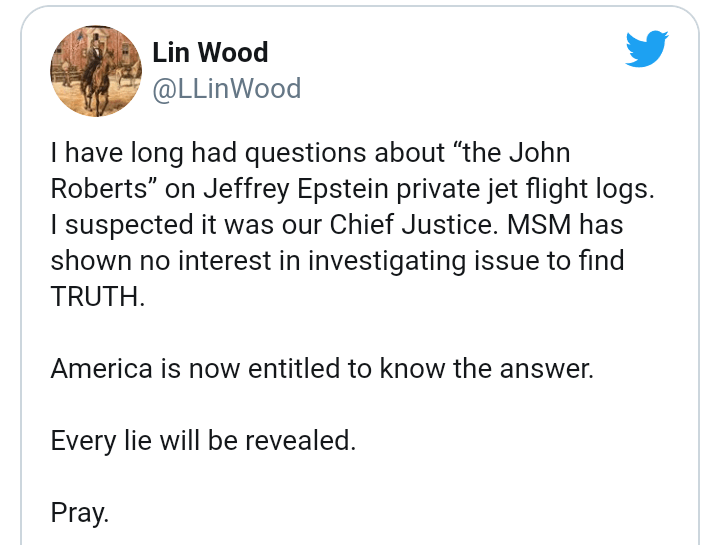Click the word "Pray." in tweet
This screenshot has width=720, height=545.
[79, 512]
